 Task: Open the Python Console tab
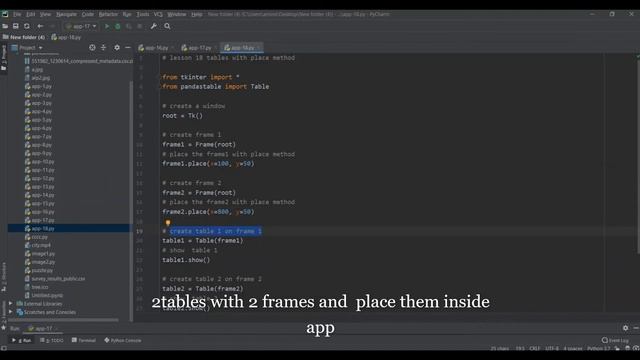(123, 340)
